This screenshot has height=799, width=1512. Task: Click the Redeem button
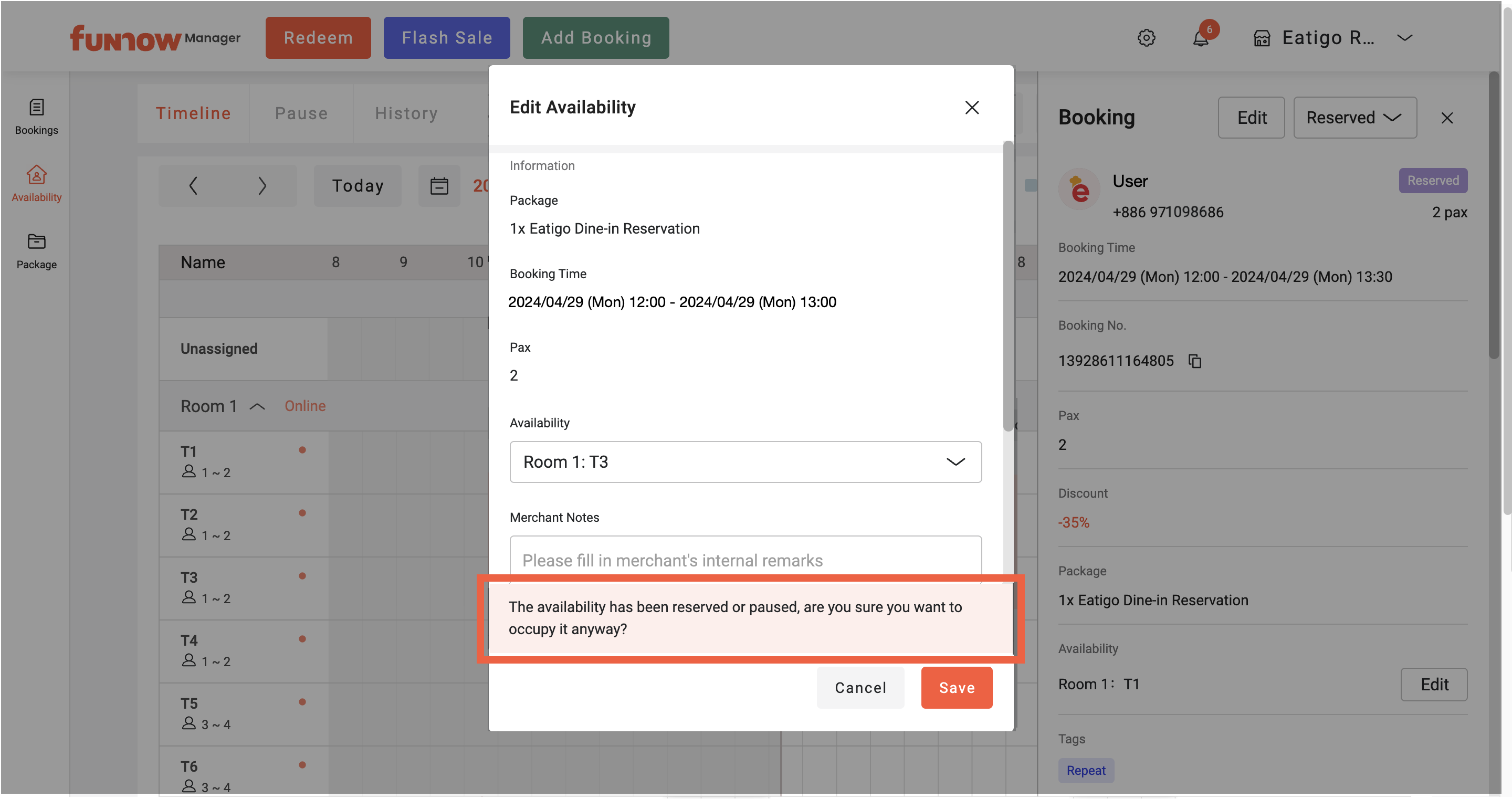click(318, 38)
